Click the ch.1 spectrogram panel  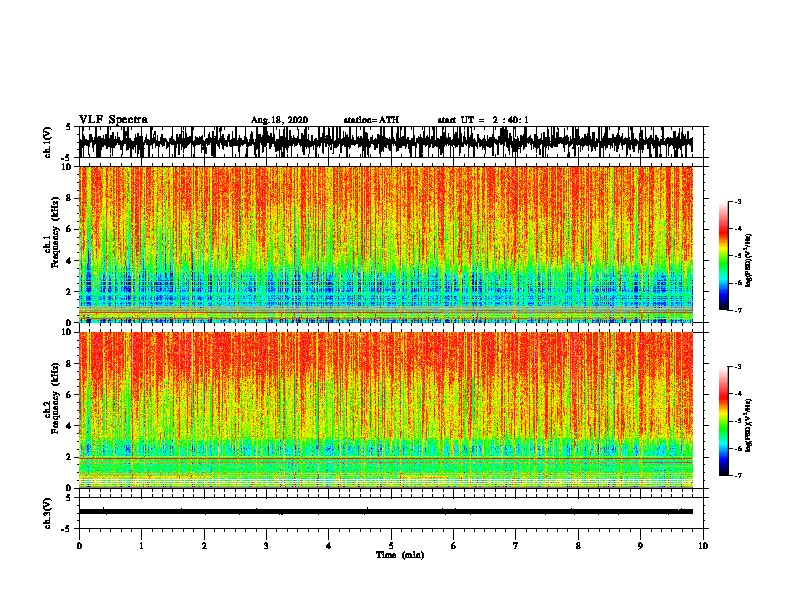click(x=385, y=244)
